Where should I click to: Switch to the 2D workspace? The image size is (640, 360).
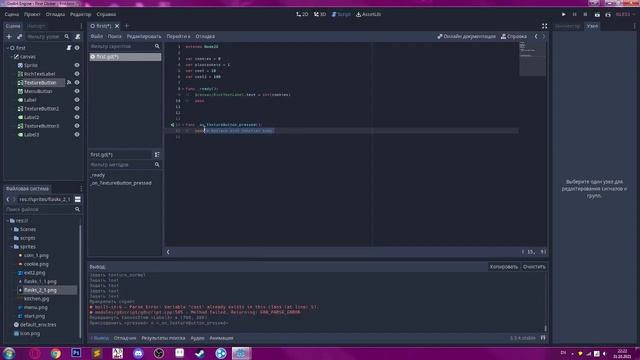coord(302,14)
